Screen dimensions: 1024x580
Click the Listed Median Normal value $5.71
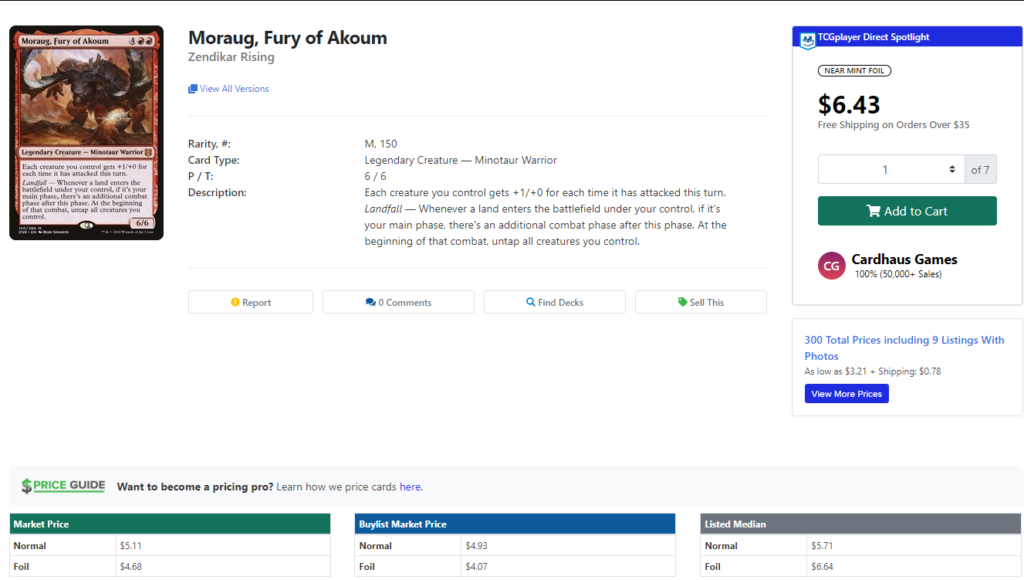pos(822,546)
